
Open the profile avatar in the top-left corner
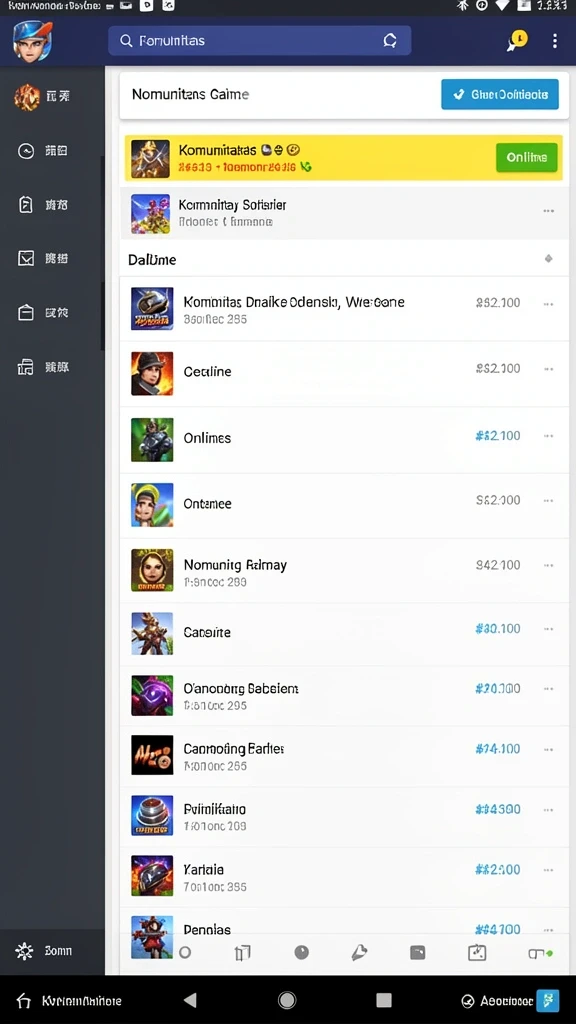coord(33,40)
